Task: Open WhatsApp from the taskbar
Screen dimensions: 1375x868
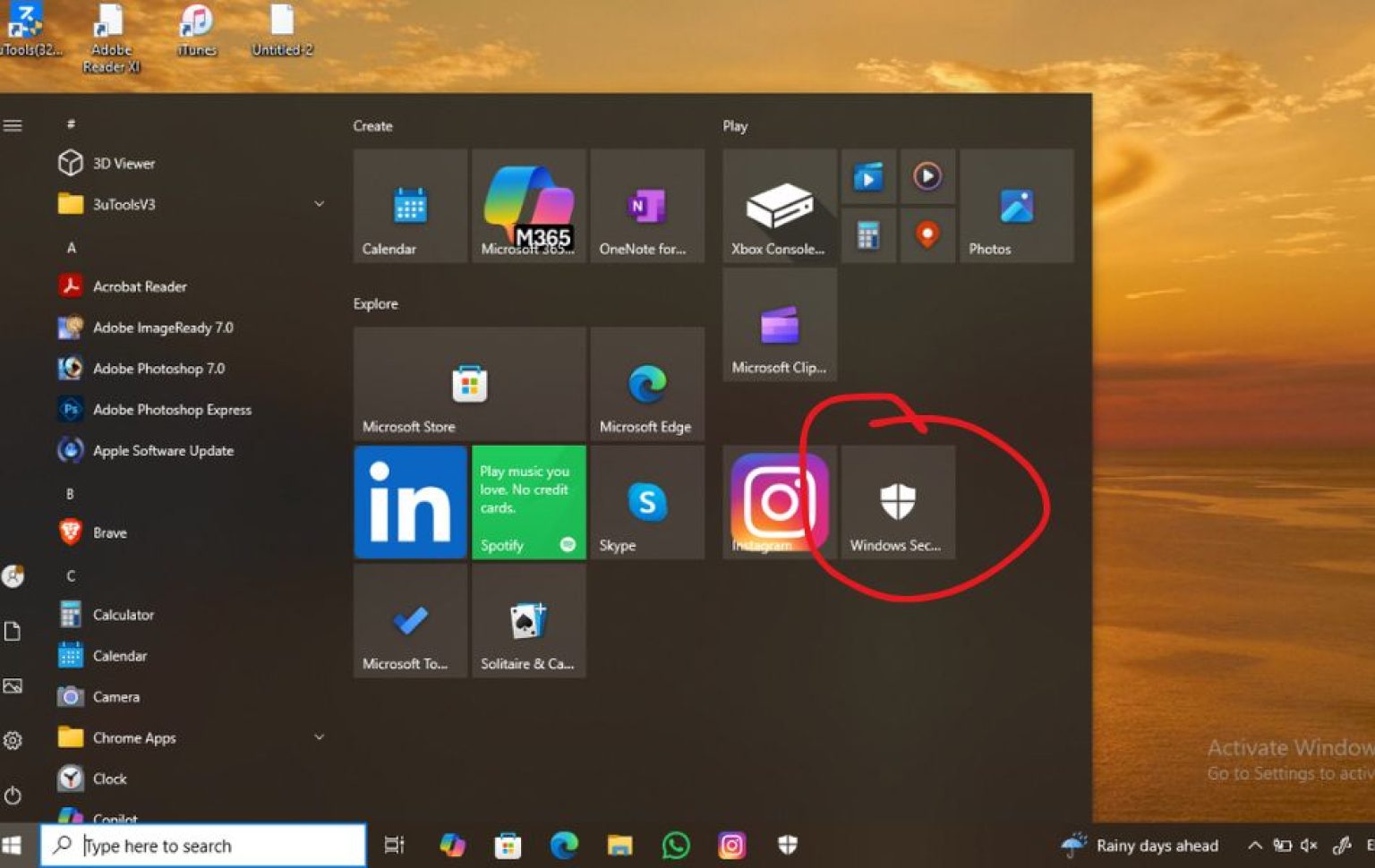Action: click(676, 845)
